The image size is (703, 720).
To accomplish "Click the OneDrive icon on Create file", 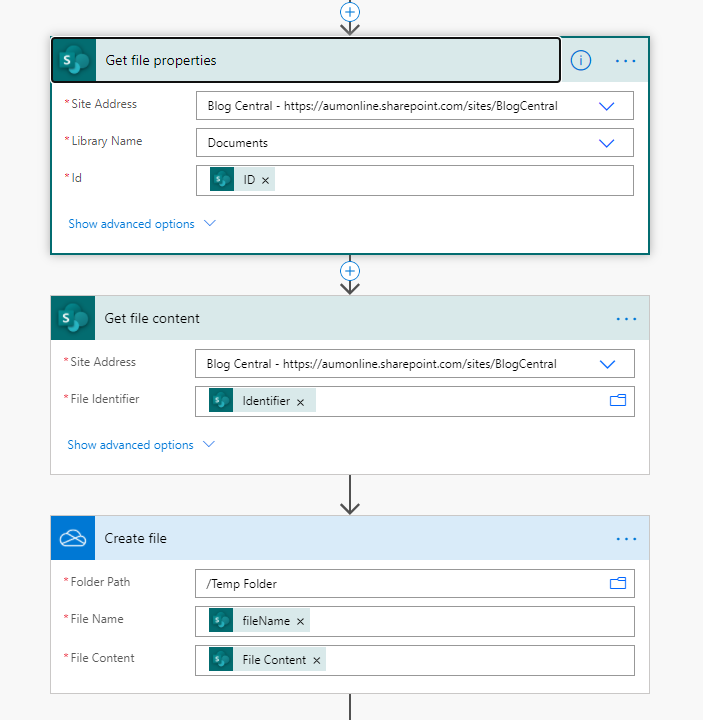I will coord(73,538).
